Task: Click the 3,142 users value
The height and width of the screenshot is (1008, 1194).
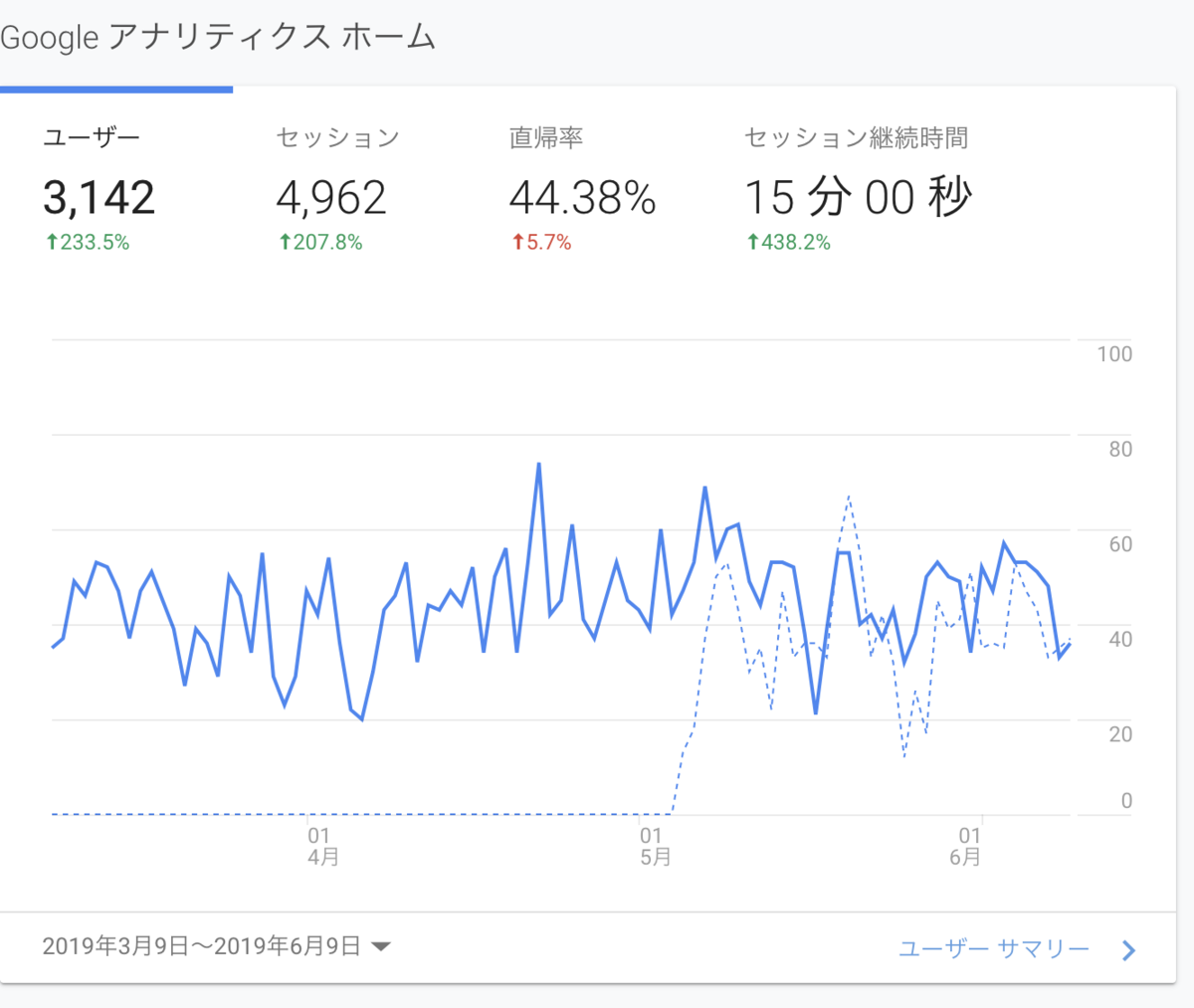Action: [x=99, y=197]
